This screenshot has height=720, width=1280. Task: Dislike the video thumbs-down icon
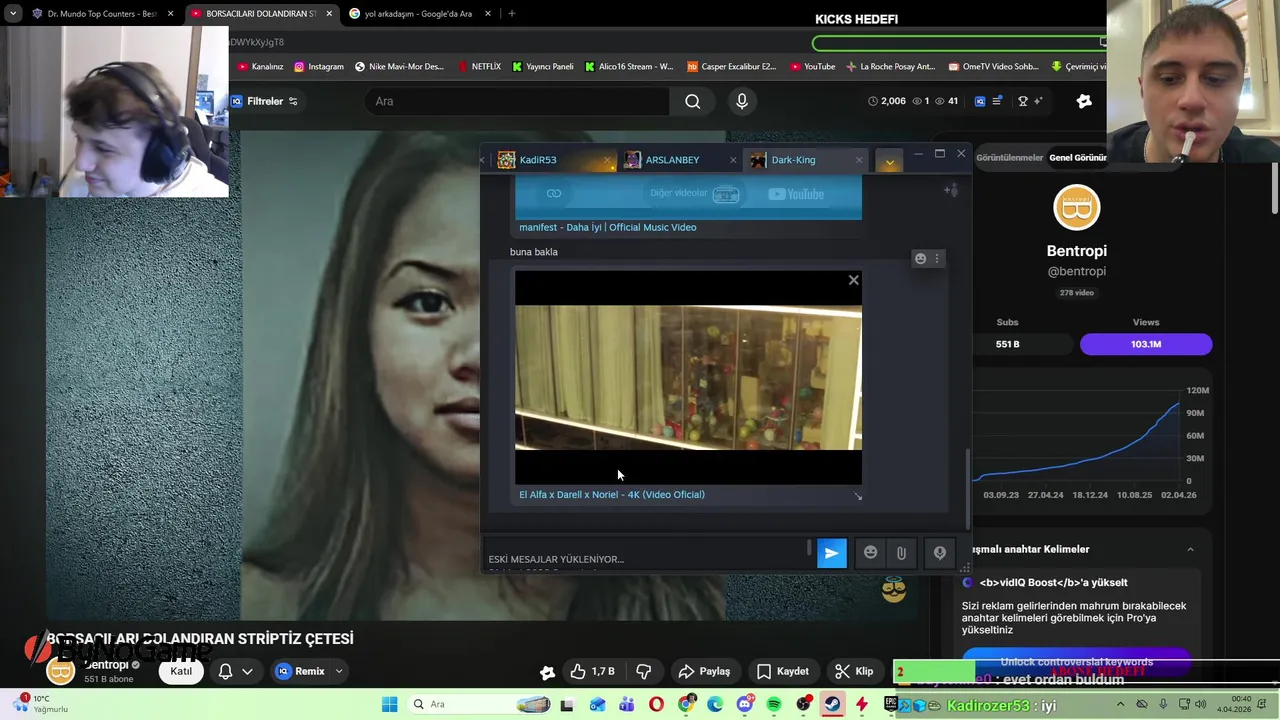(x=643, y=671)
